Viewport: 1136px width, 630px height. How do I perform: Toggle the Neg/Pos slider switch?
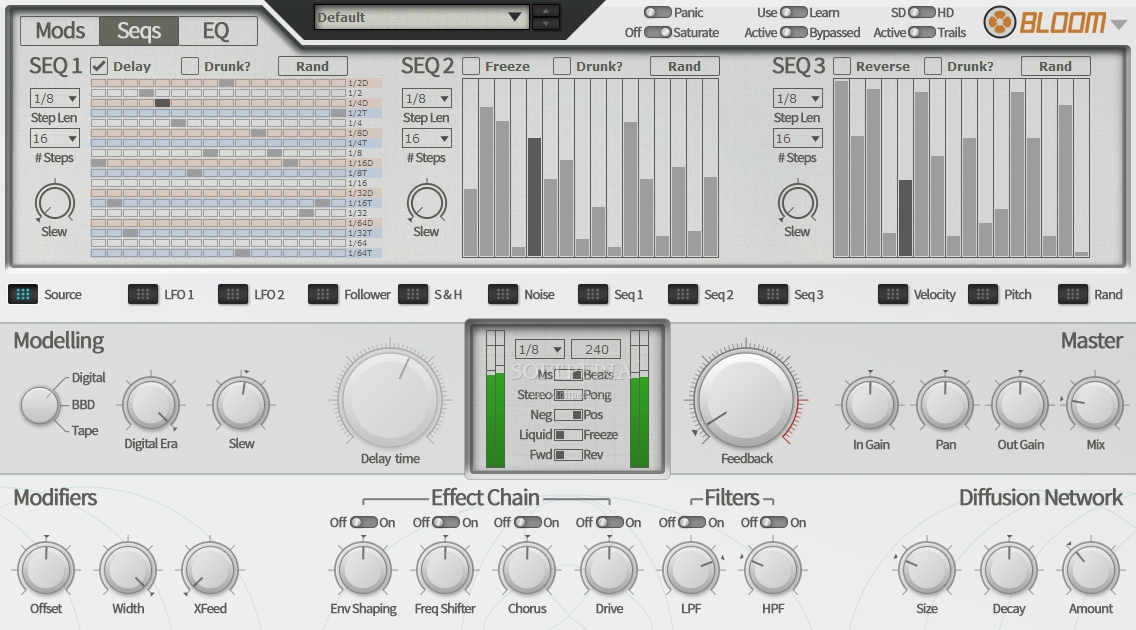pos(568,415)
